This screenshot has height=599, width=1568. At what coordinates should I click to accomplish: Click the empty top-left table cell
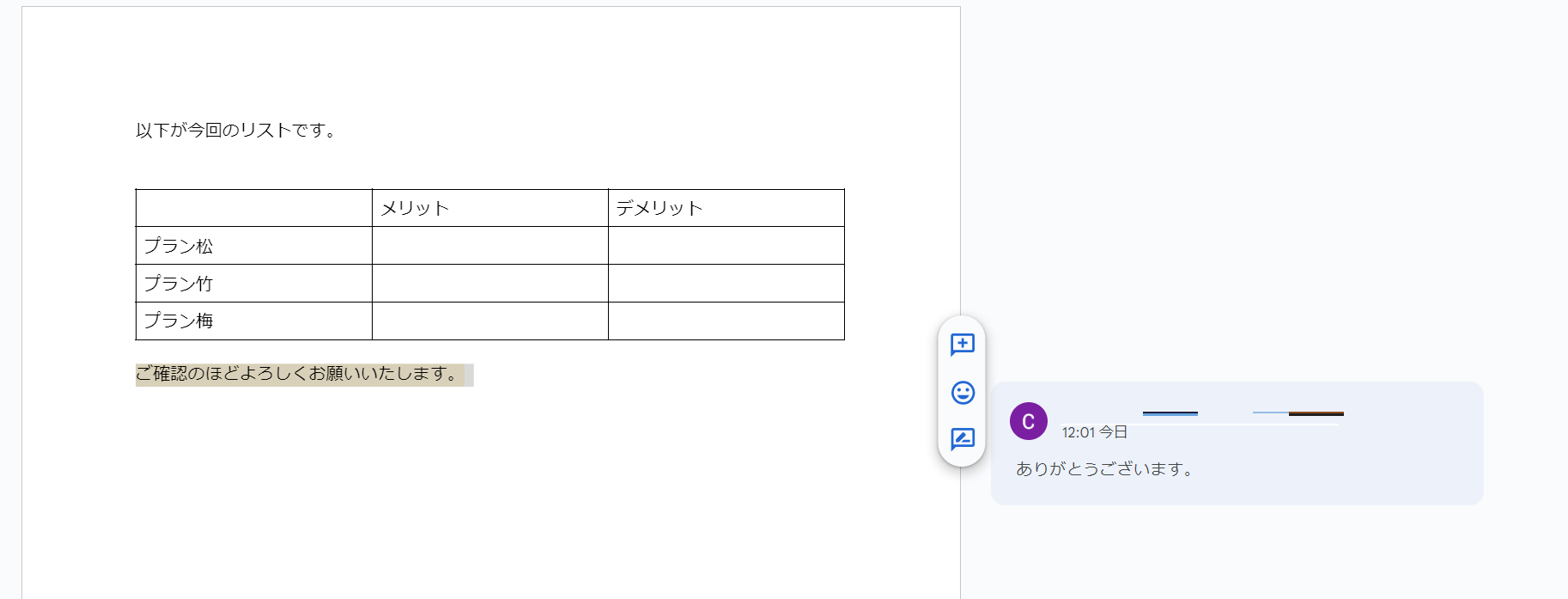pyautogui.click(x=253, y=208)
